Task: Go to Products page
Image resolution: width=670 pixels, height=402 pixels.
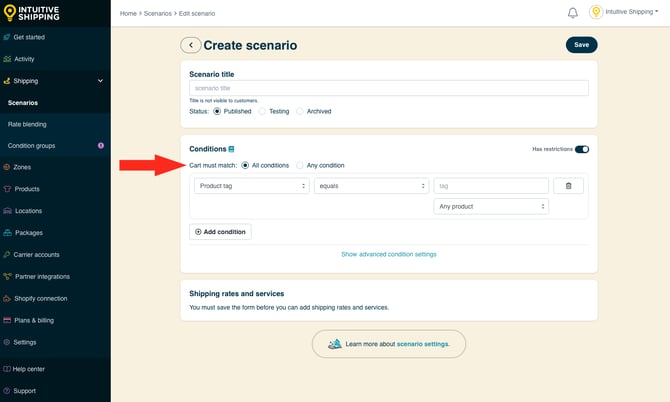Action: 27,189
